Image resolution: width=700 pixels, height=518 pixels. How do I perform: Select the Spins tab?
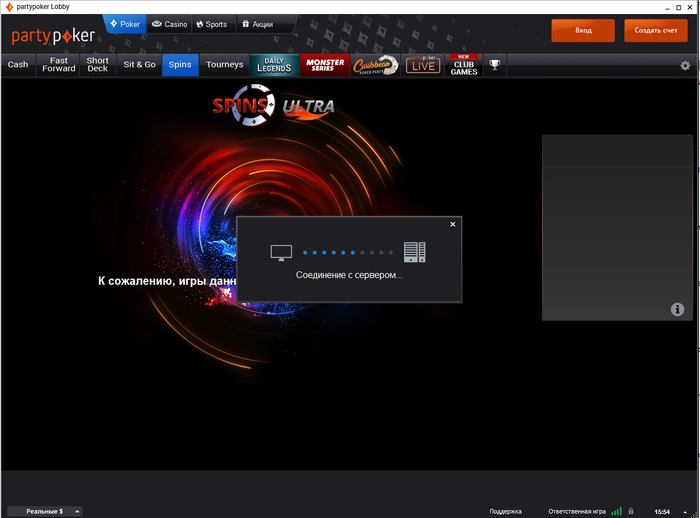(x=180, y=65)
